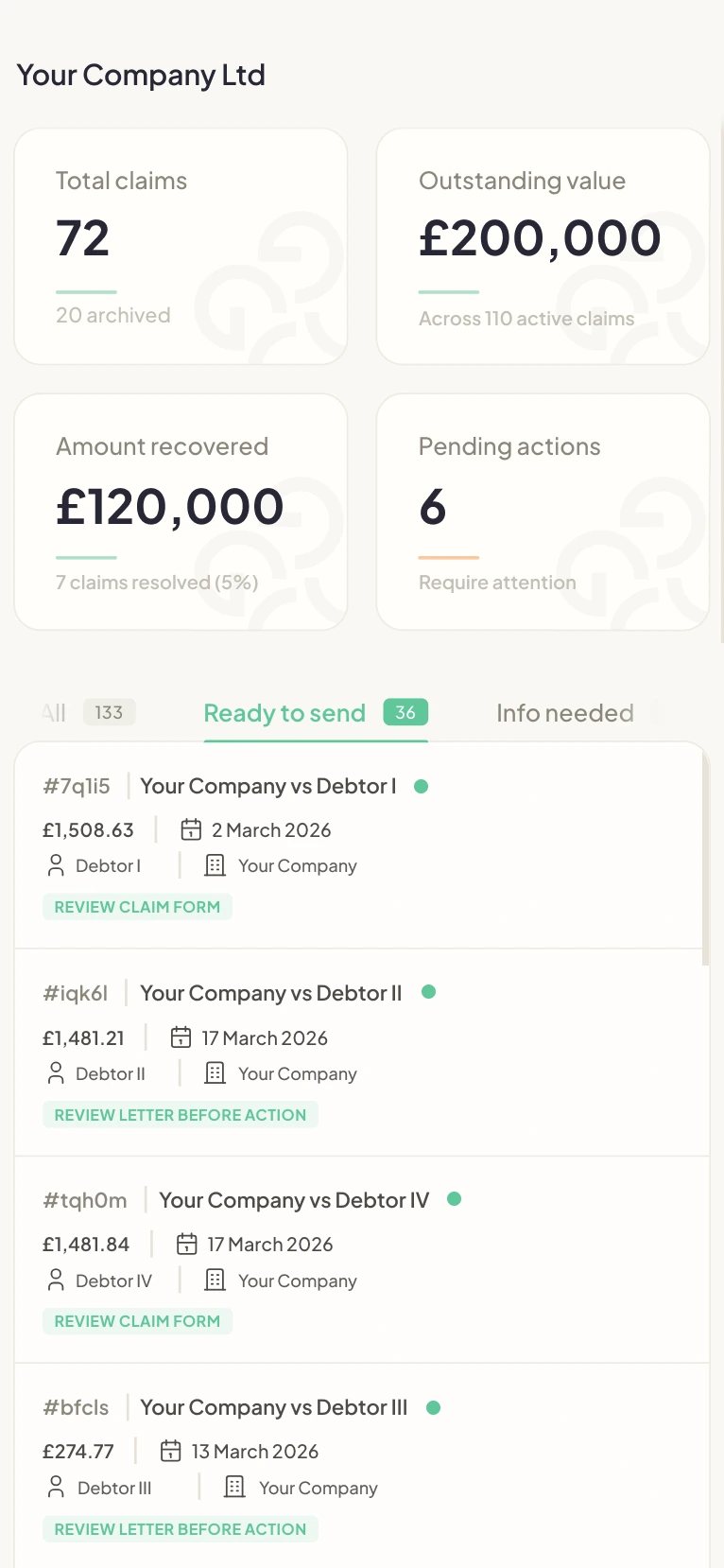Switch to the All claims tab
The image size is (724, 1568).
55,713
